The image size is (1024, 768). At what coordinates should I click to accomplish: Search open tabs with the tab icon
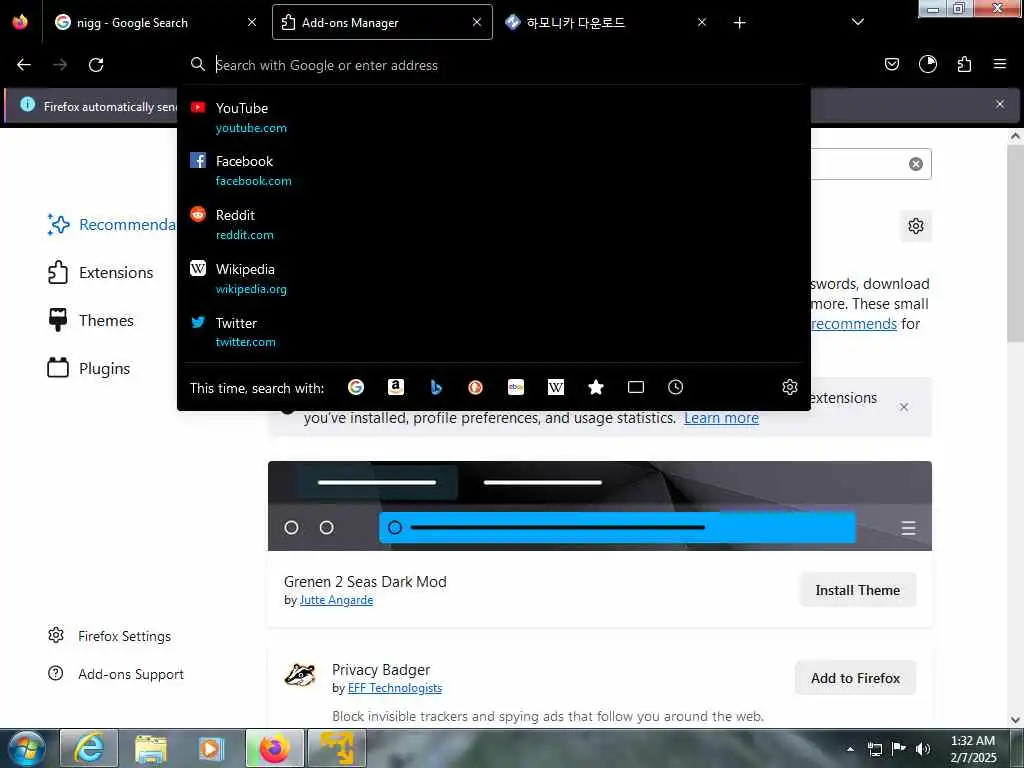(x=635, y=387)
